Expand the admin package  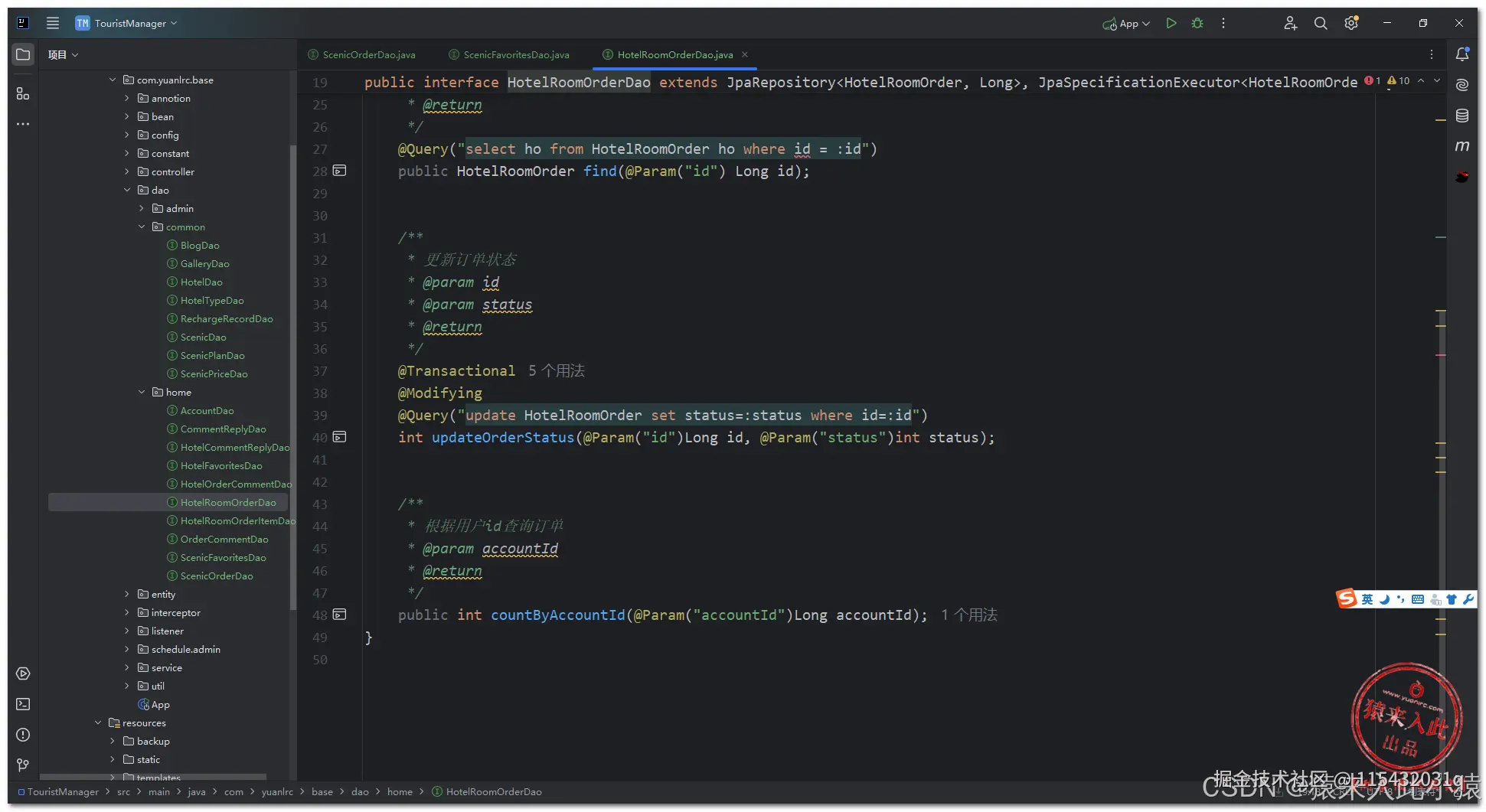click(142, 208)
